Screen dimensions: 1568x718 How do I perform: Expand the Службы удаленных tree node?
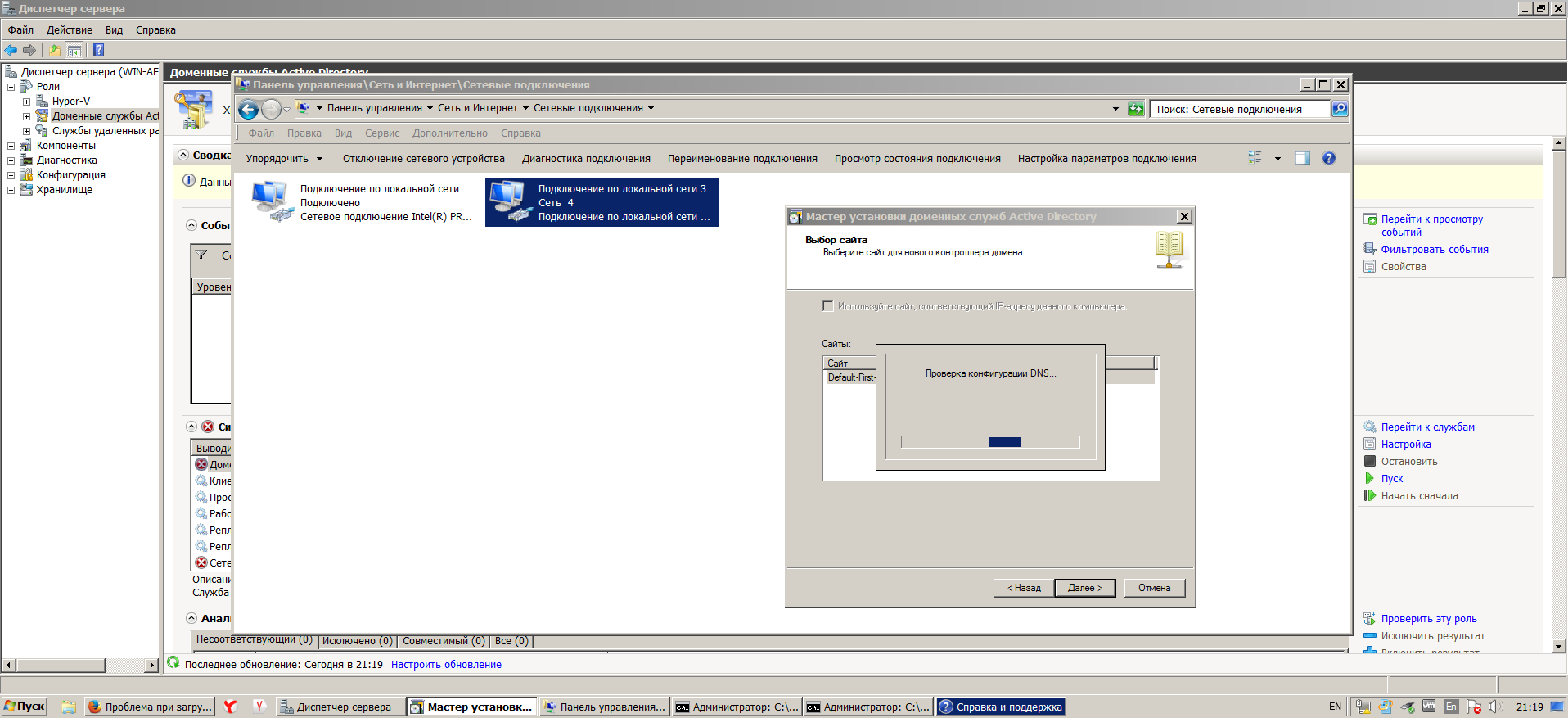pyautogui.click(x=26, y=131)
